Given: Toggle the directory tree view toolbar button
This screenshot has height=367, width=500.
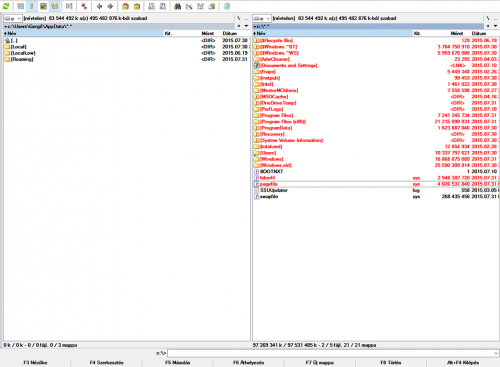Looking at the screenshot, I should coord(54,6).
